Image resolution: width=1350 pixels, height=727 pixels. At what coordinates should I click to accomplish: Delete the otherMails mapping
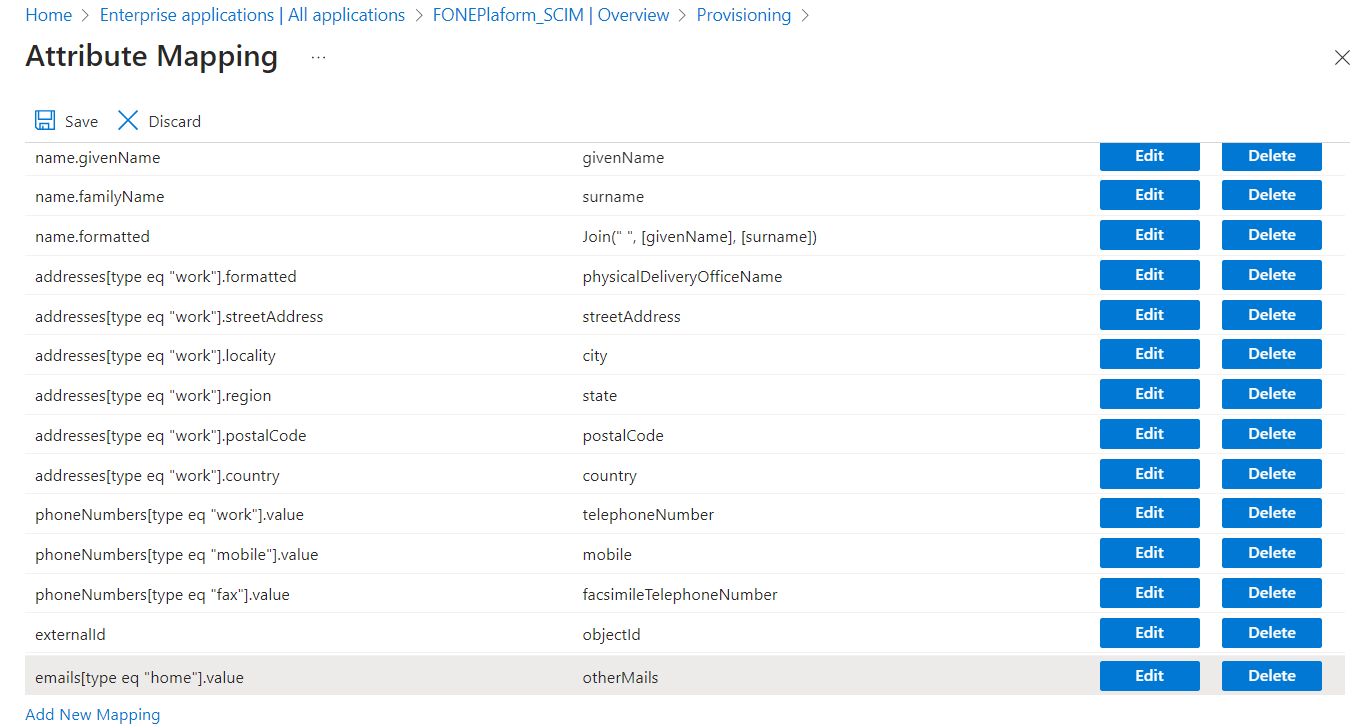pos(1271,676)
